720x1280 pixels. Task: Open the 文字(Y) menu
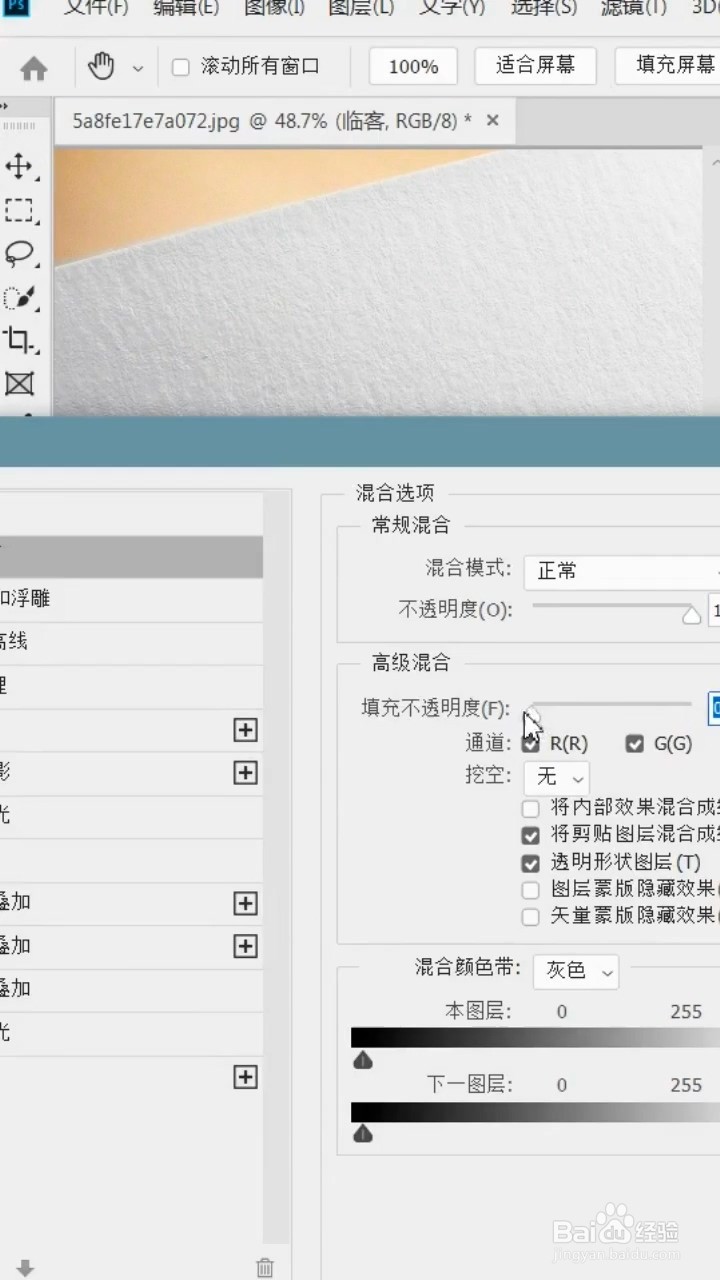click(x=452, y=9)
